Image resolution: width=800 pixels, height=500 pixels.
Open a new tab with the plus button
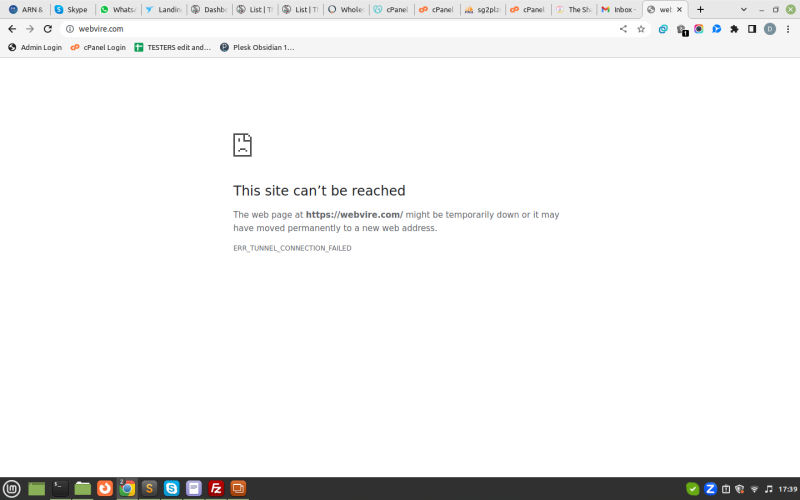(701, 10)
